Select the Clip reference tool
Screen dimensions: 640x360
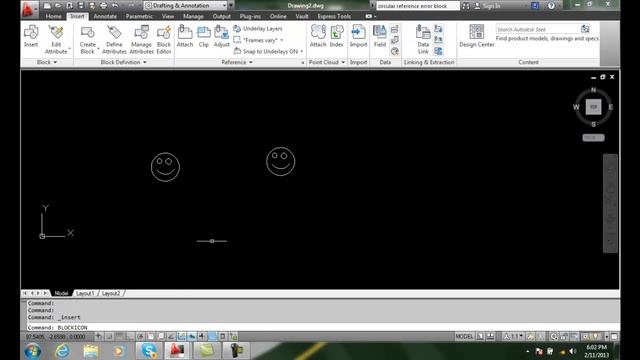click(x=204, y=36)
